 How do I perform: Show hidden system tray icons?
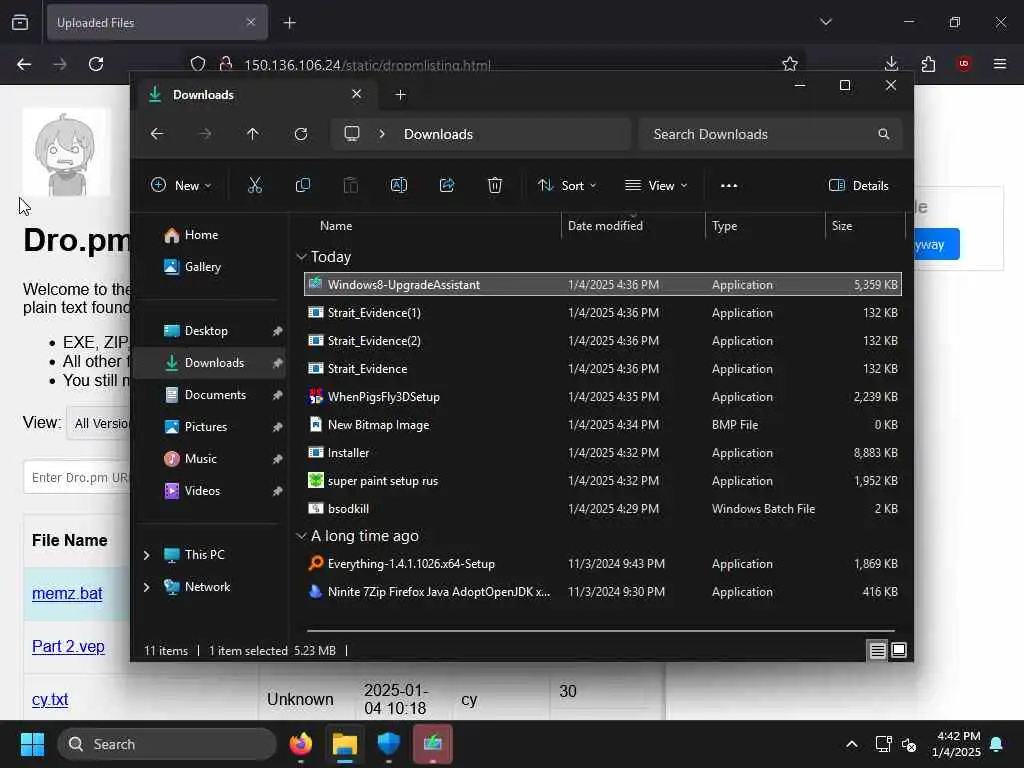point(852,744)
